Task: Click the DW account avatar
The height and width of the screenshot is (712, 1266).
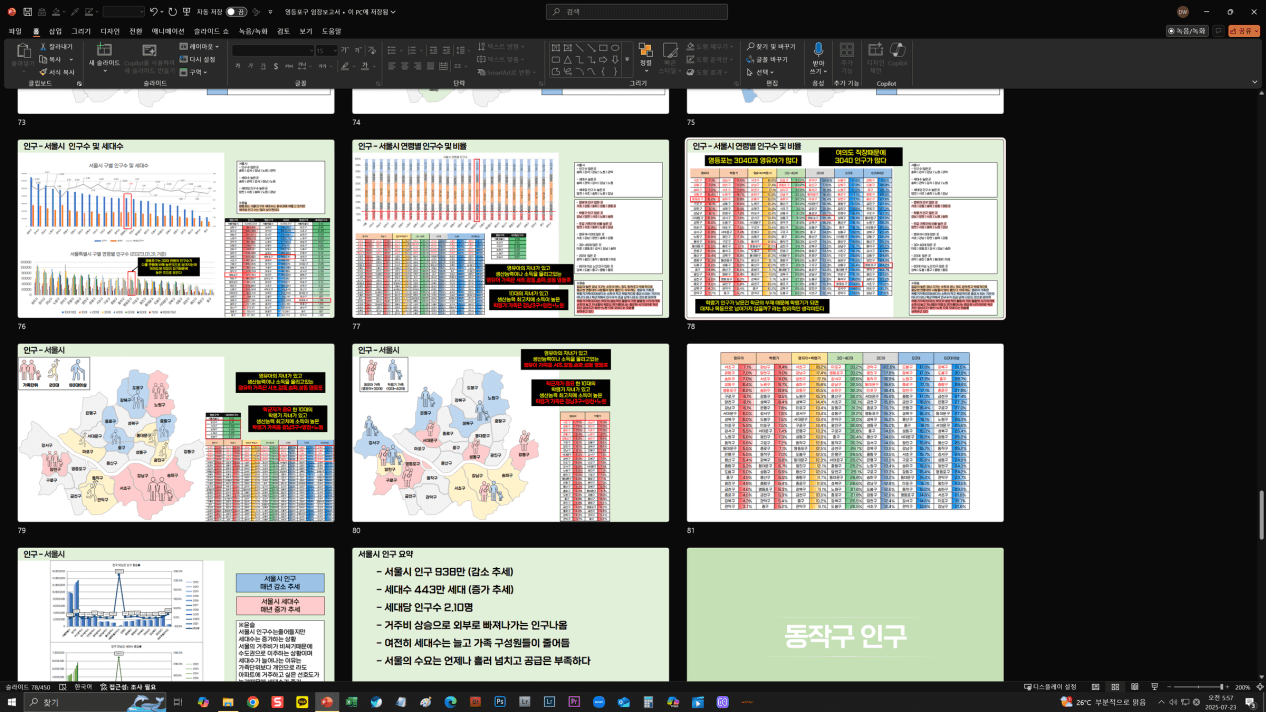Action: click(x=1183, y=12)
